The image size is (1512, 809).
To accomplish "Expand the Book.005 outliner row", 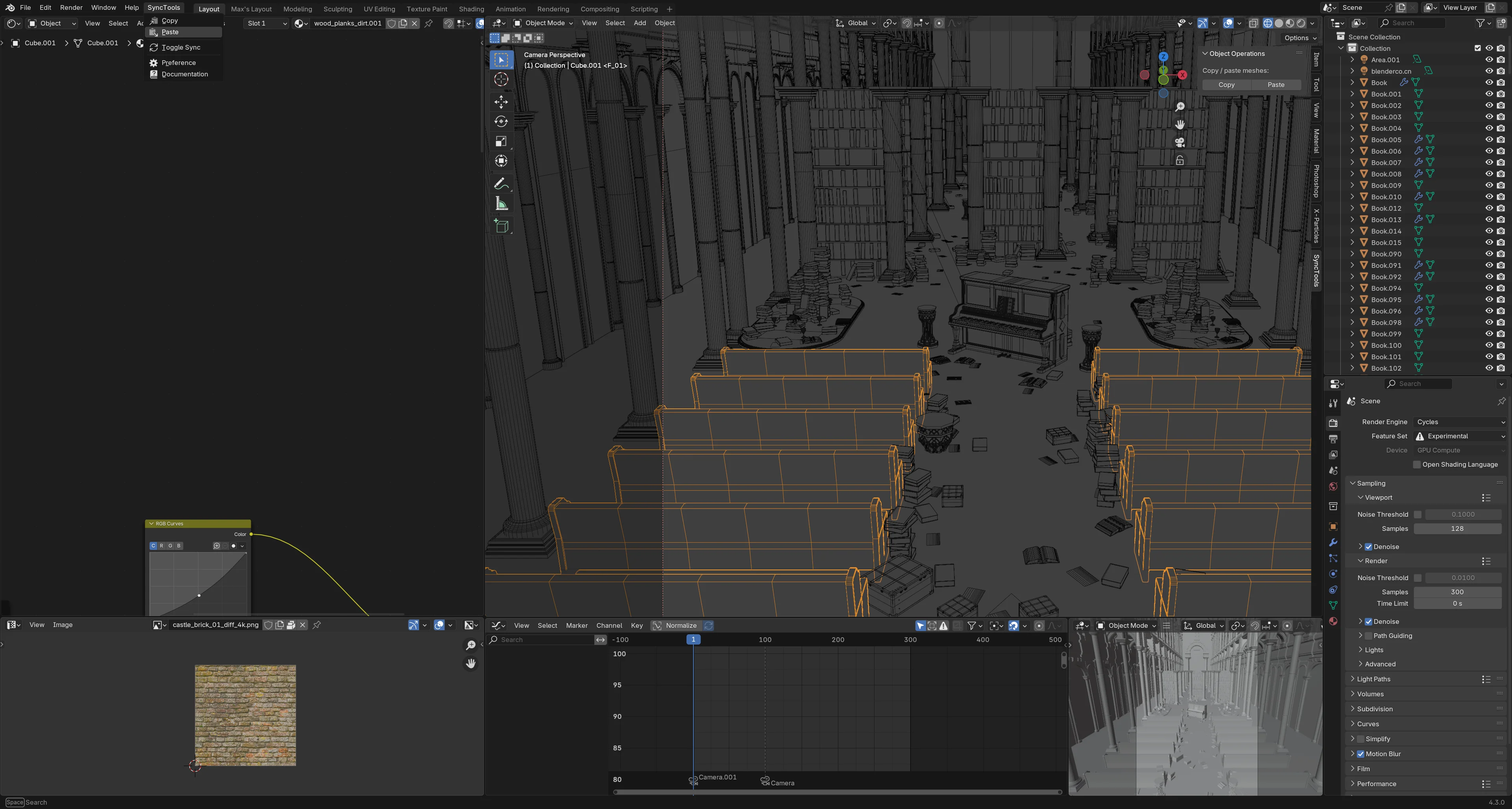I will (1353, 140).
